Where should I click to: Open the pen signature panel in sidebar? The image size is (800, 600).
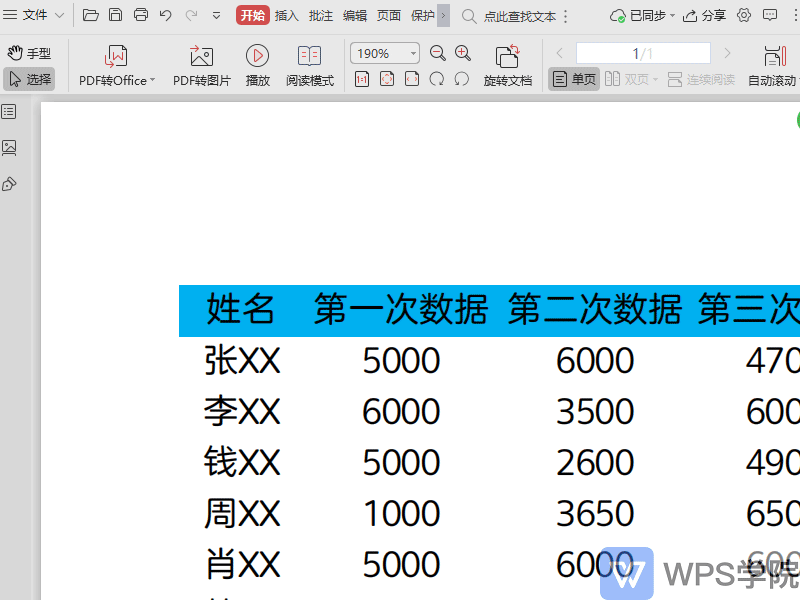[9, 184]
